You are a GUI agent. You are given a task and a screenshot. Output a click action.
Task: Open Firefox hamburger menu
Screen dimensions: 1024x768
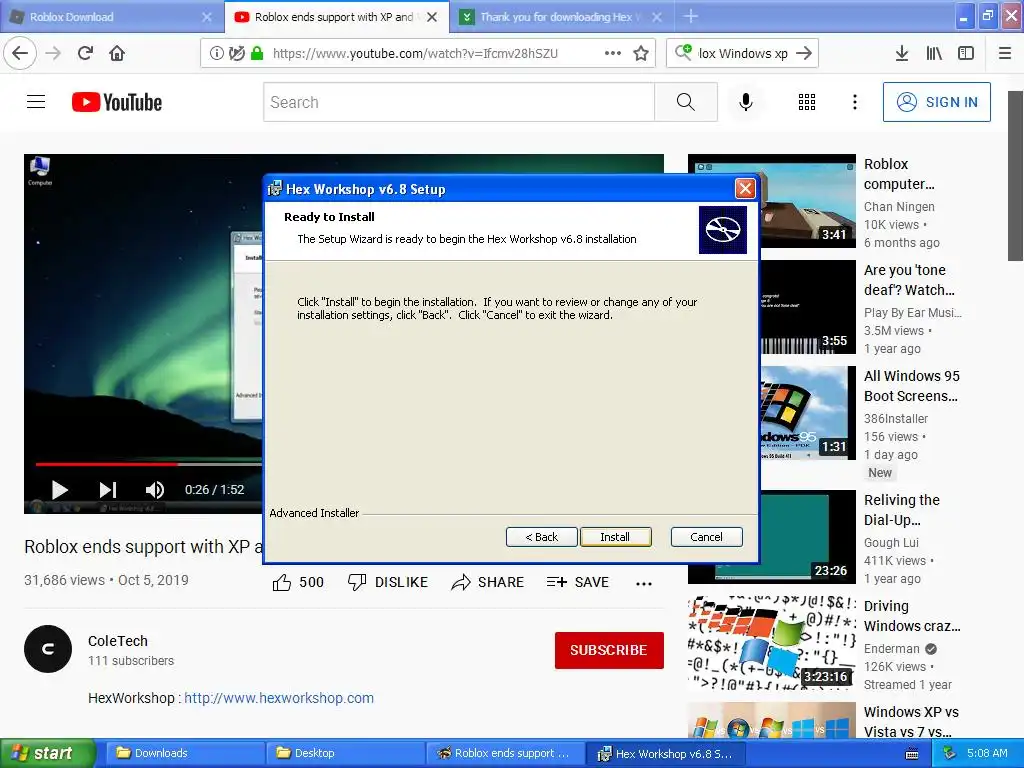pos(1005,54)
